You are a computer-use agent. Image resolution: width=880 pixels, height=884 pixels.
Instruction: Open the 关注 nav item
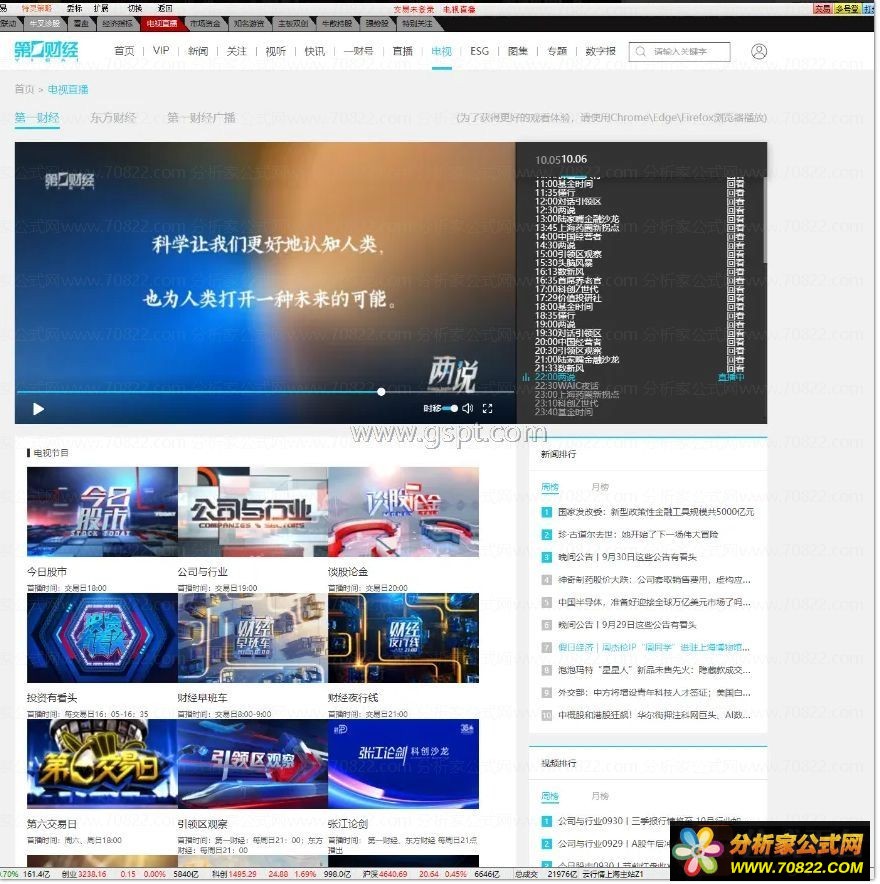237,51
